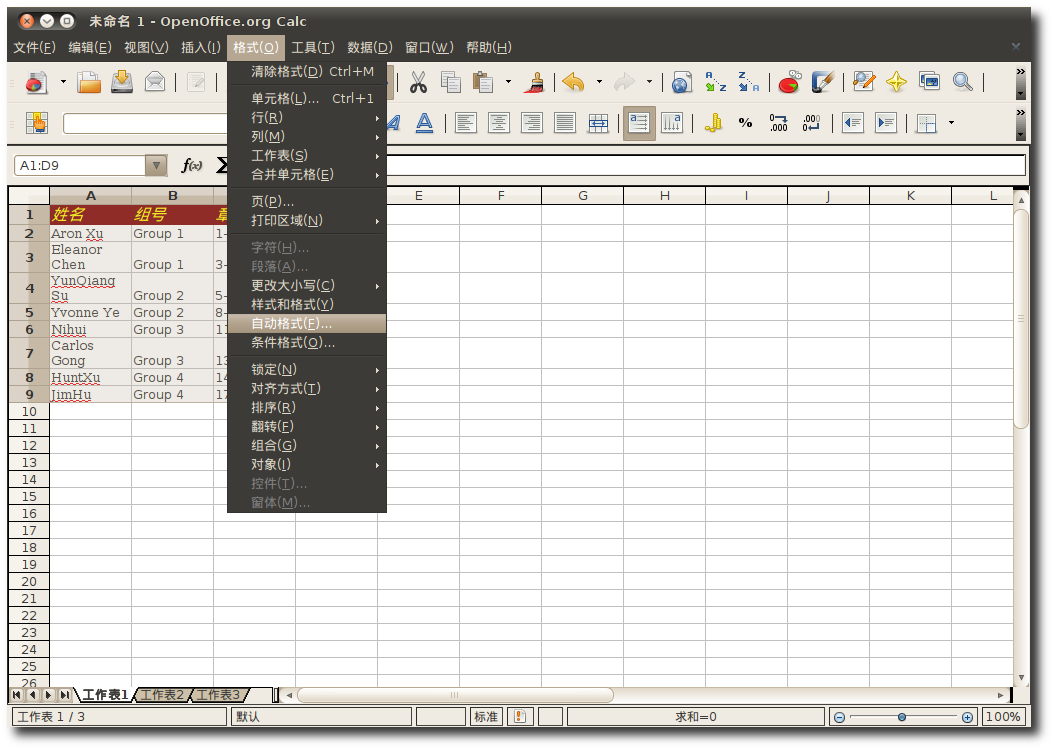The width and height of the screenshot is (1054, 750).
Task: Click the Zoom magnifier icon
Action: pos(963,83)
